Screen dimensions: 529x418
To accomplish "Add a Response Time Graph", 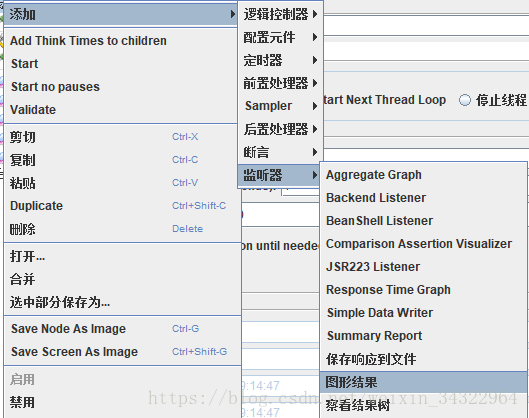I will tap(423, 289).
